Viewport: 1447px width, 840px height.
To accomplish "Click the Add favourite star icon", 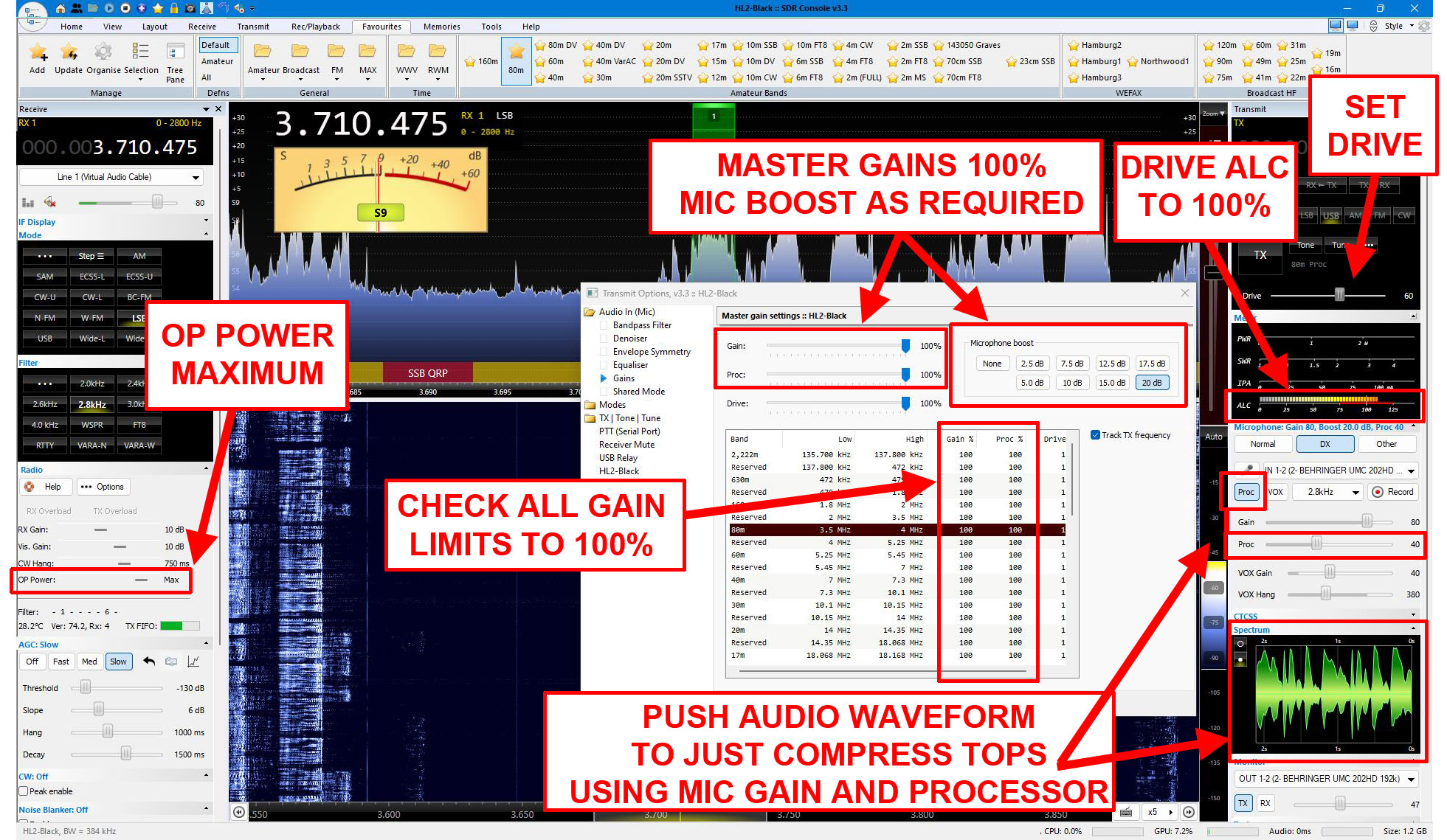I will tap(38, 52).
